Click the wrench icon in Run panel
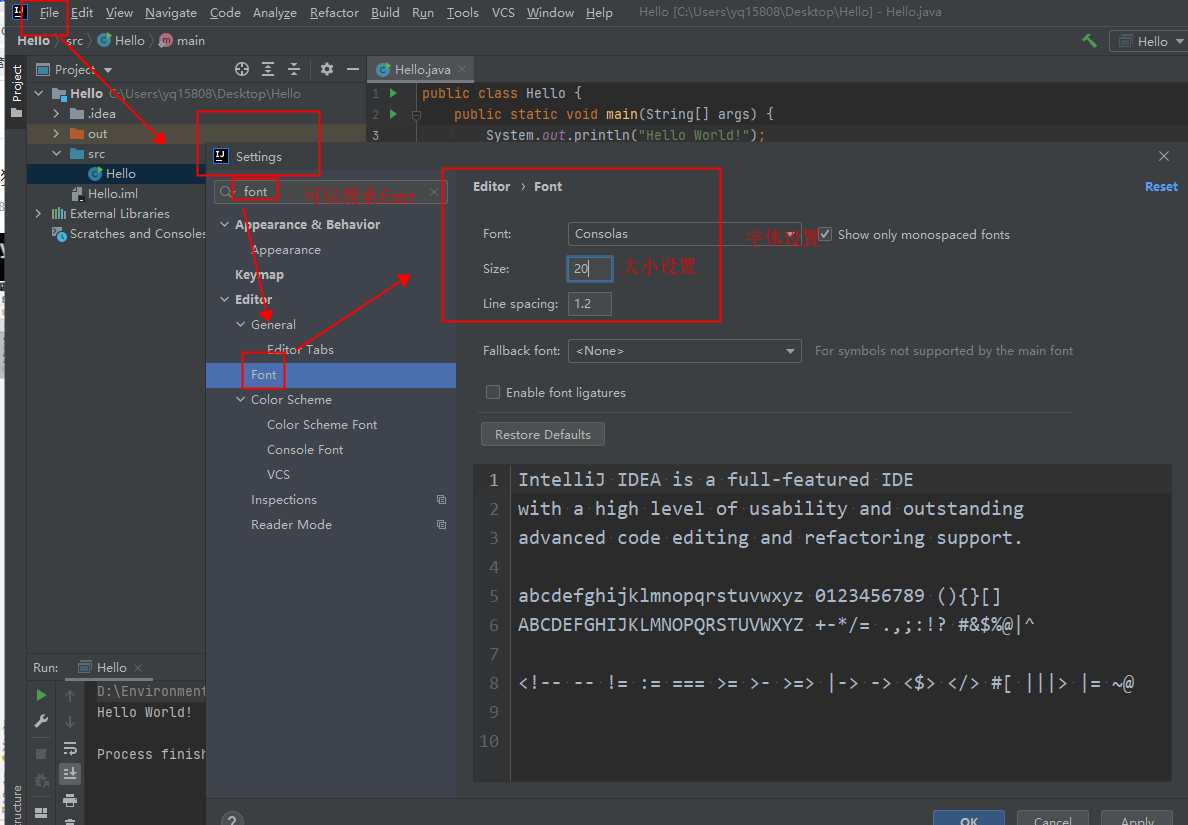Image resolution: width=1188 pixels, height=825 pixels. [42, 720]
